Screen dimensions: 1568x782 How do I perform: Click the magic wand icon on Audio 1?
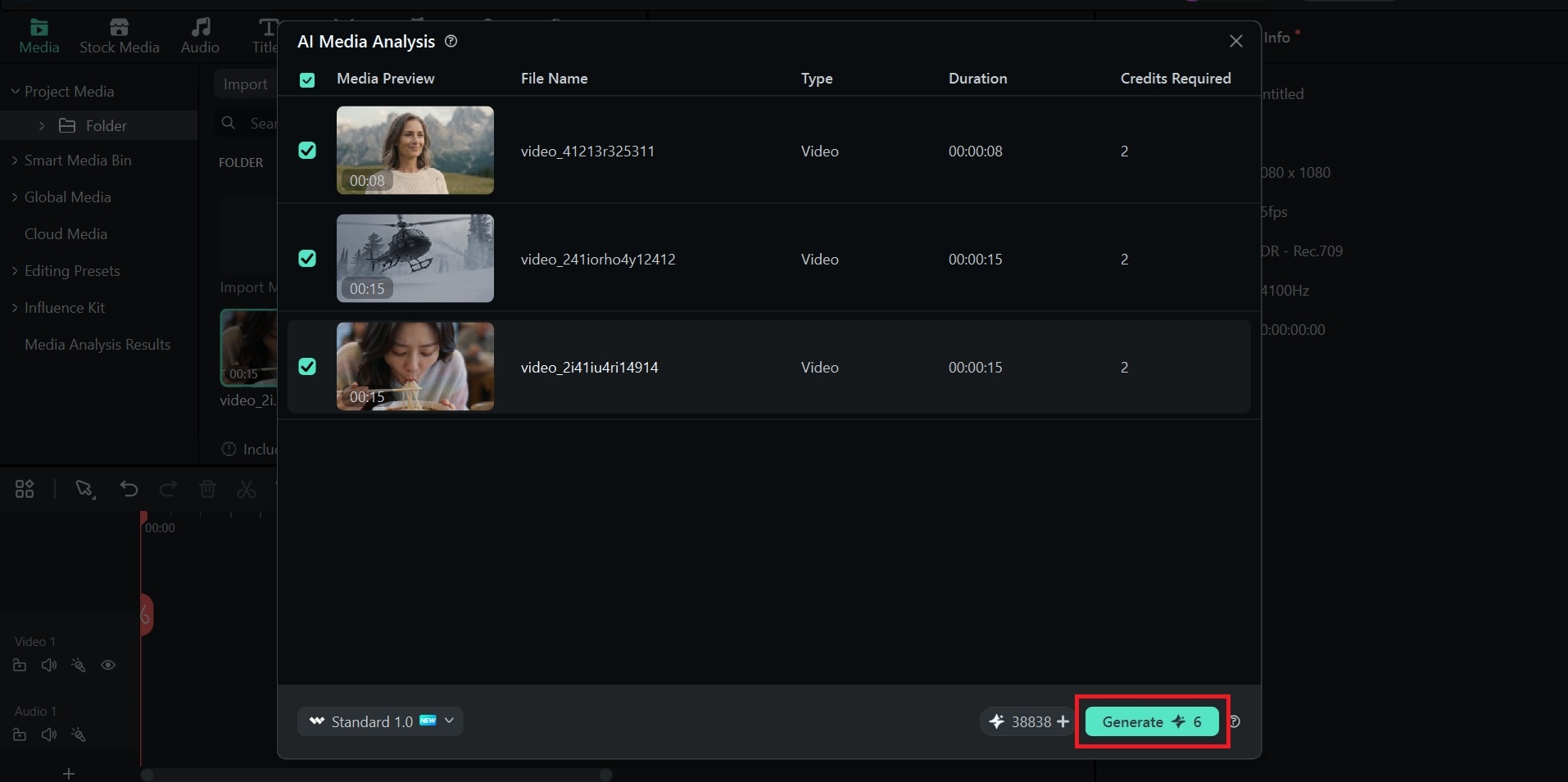(78, 735)
